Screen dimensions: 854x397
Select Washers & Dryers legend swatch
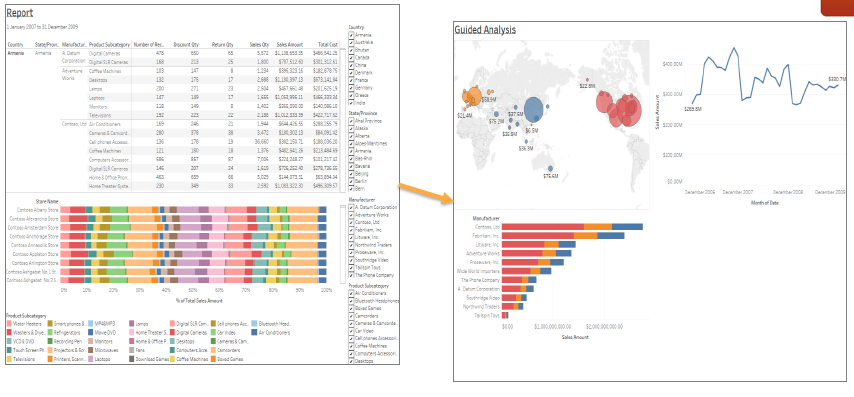[9, 333]
